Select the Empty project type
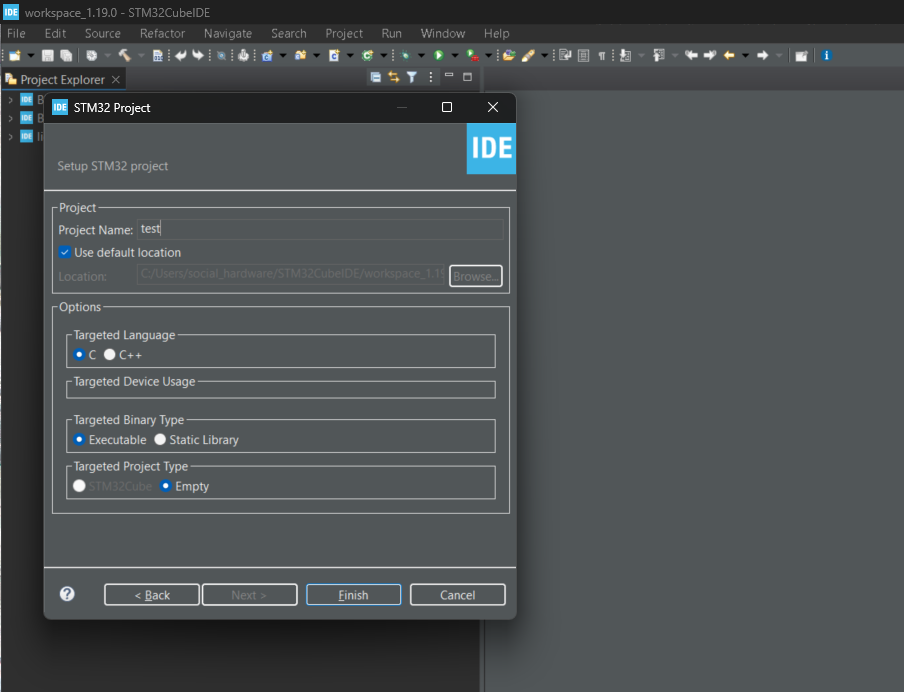 click(165, 486)
